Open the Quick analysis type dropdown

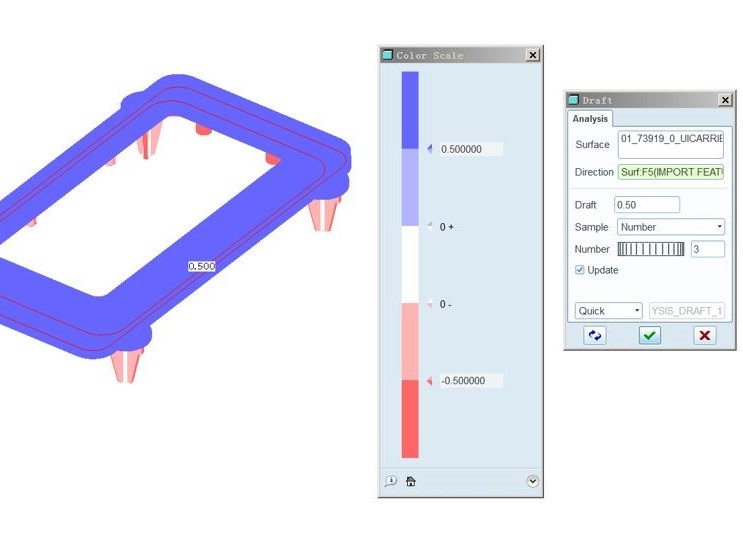pyautogui.click(x=609, y=311)
